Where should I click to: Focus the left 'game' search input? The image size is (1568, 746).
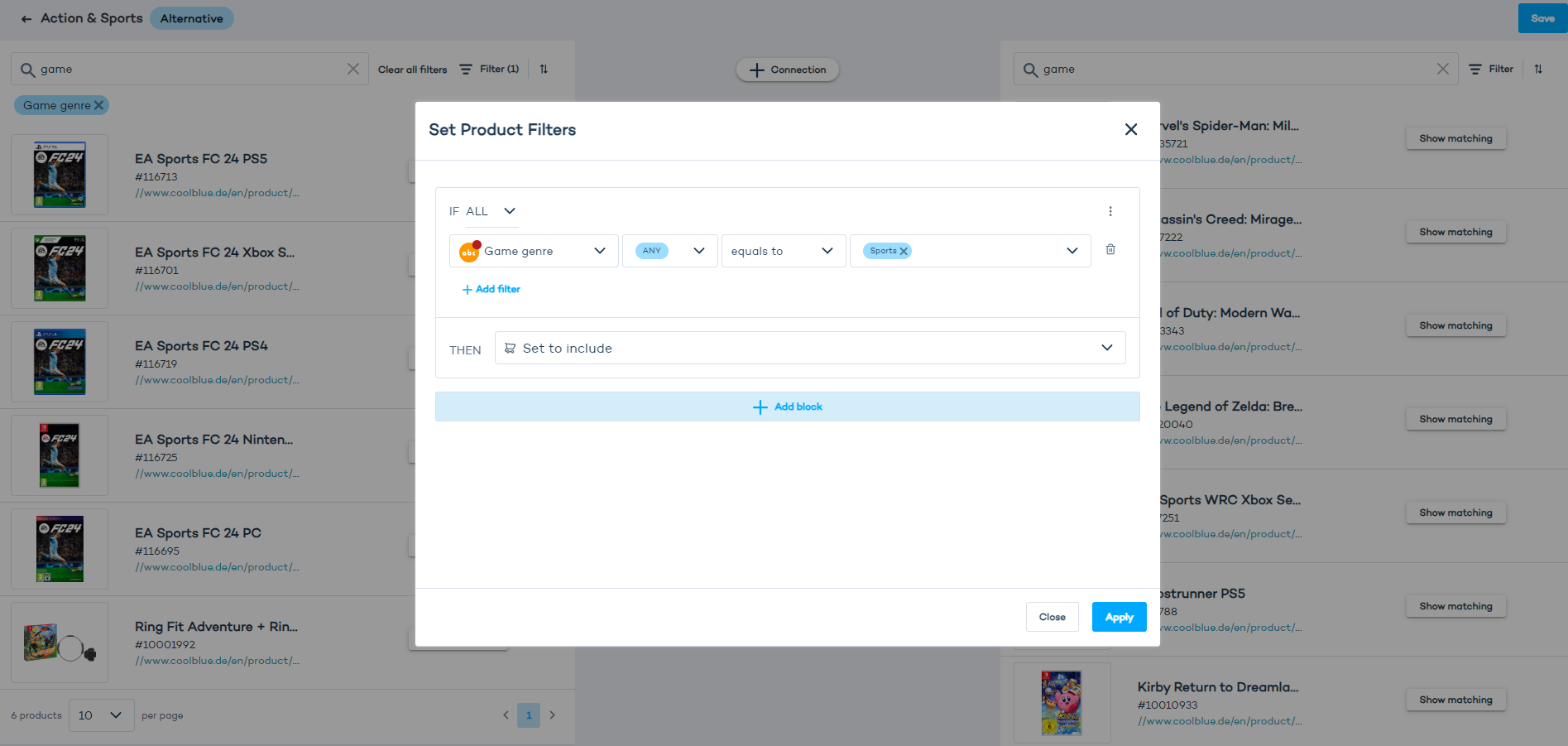coord(190,70)
